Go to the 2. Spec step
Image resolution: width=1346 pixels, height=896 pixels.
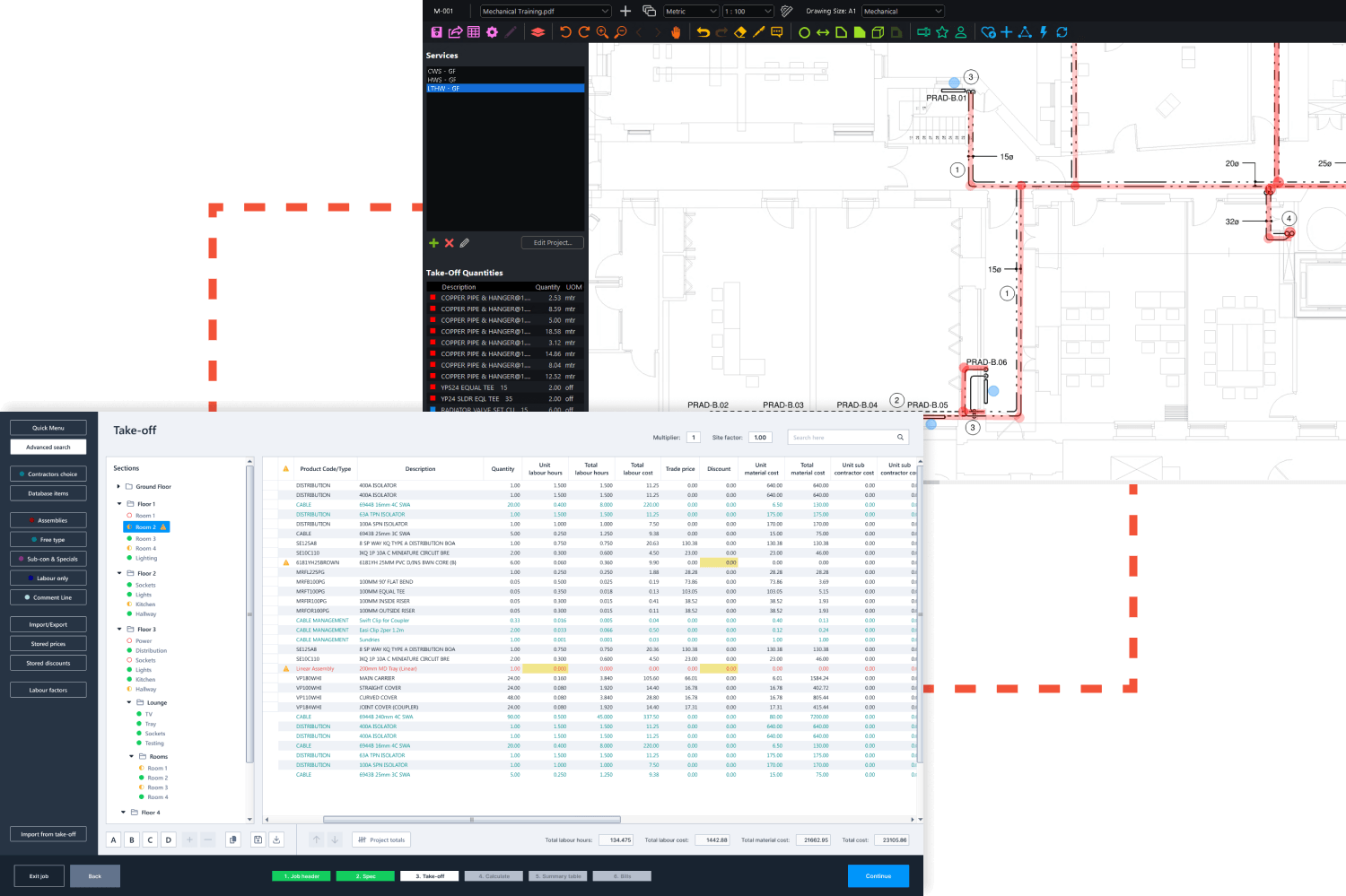tap(364, 876)
